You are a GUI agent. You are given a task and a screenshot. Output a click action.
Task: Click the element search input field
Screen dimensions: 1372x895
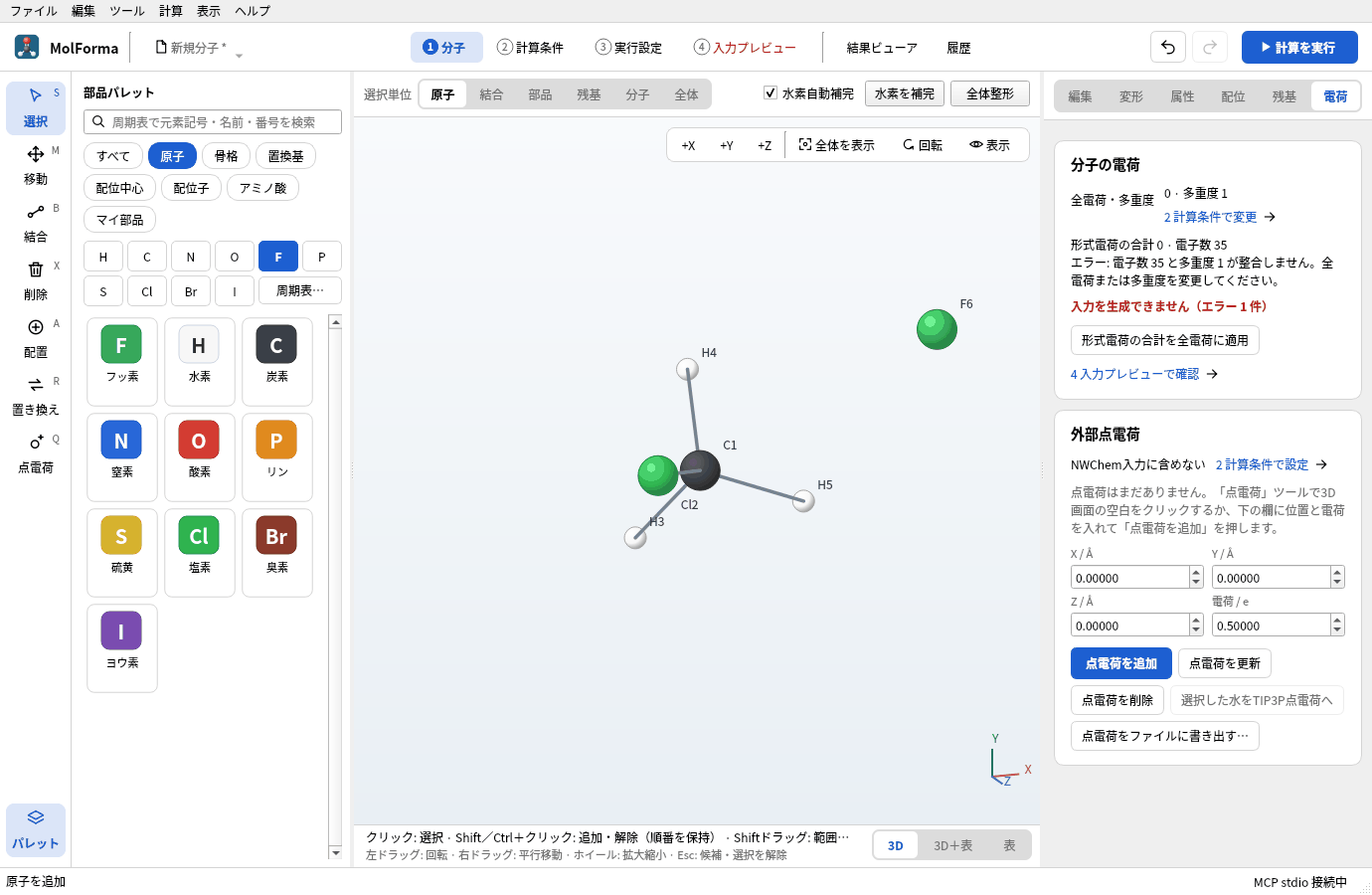[x=213, y=121]
